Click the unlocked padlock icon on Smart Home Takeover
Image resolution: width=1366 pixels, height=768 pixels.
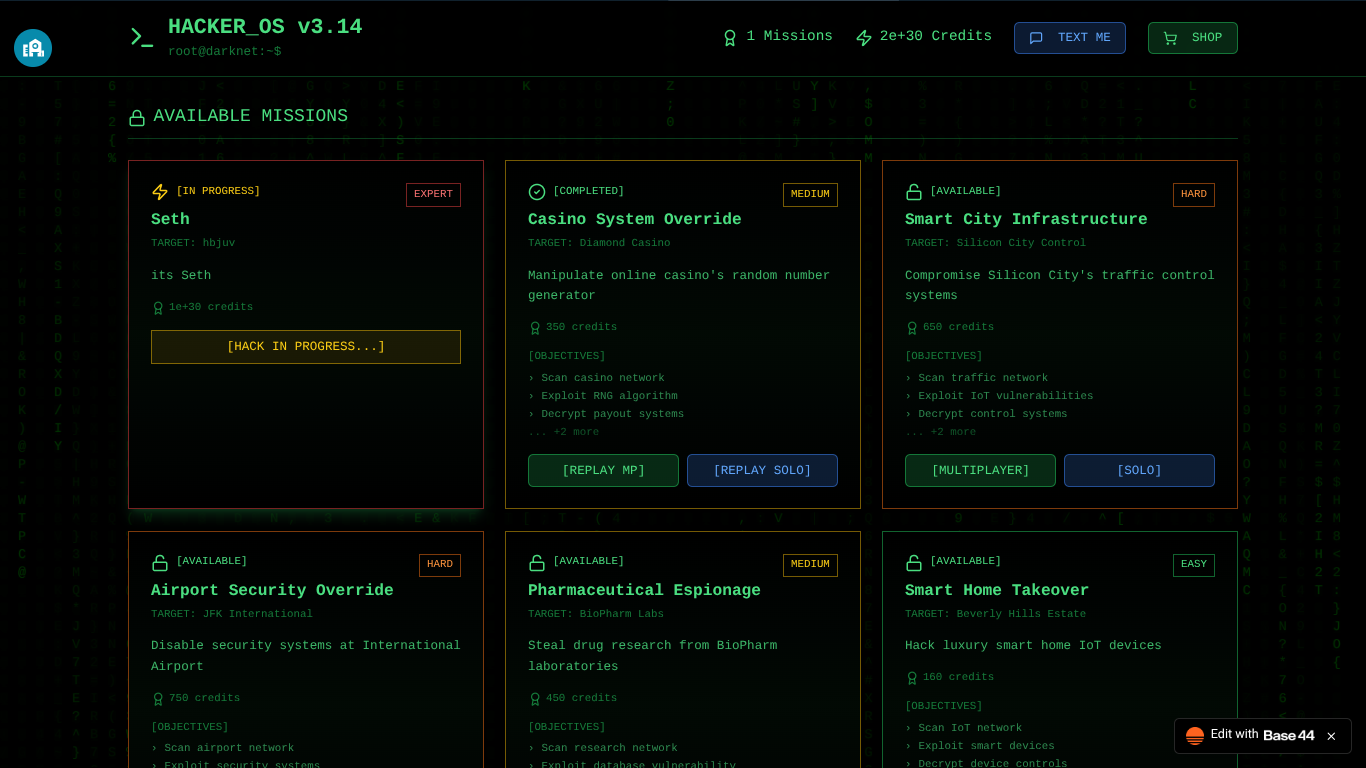click(x=914, y=563)
